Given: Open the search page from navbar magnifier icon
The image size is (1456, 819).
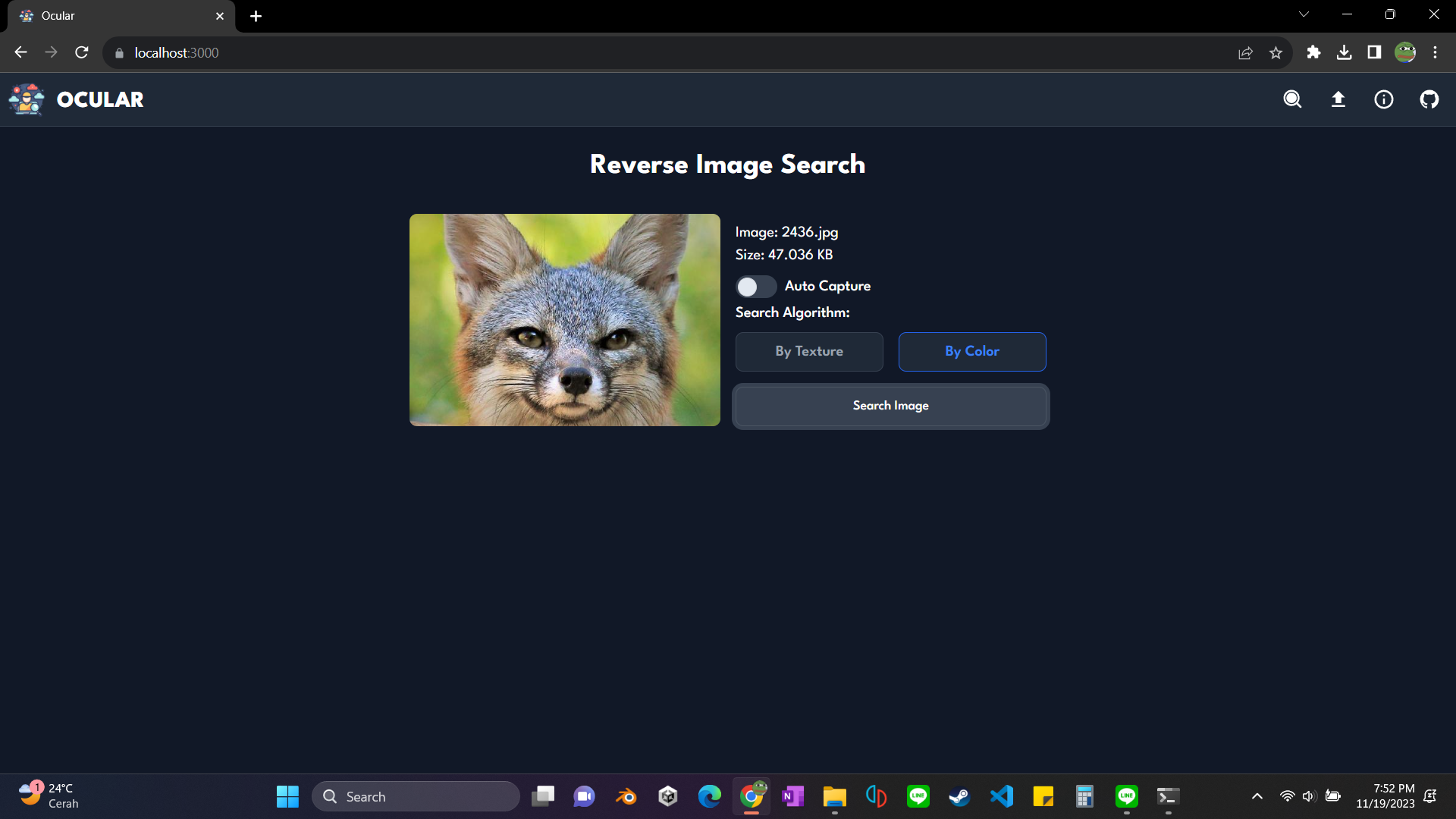Looking at the screenshot, I should click(1292, 99).
